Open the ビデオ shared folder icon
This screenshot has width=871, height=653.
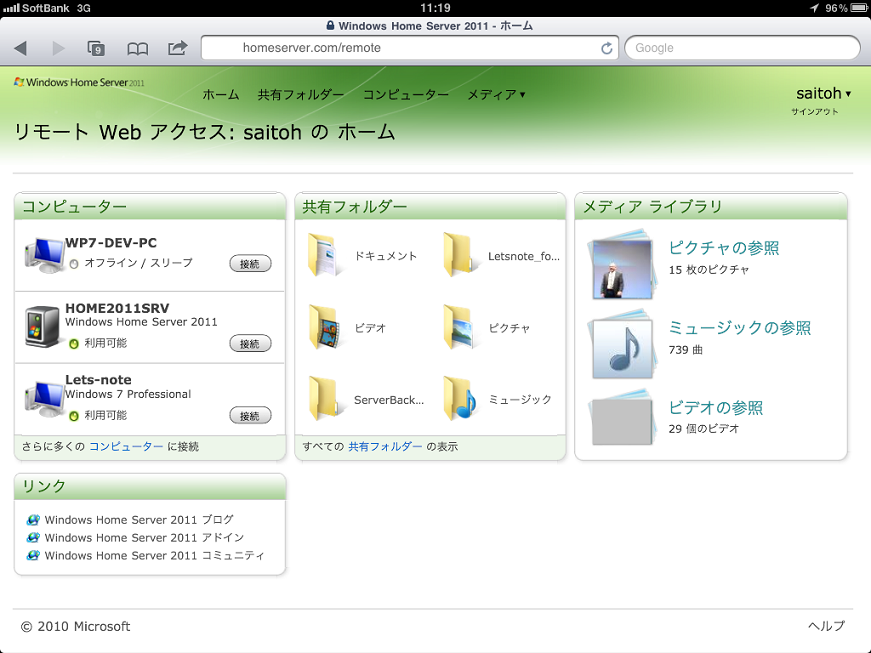[x=325, y=327]
